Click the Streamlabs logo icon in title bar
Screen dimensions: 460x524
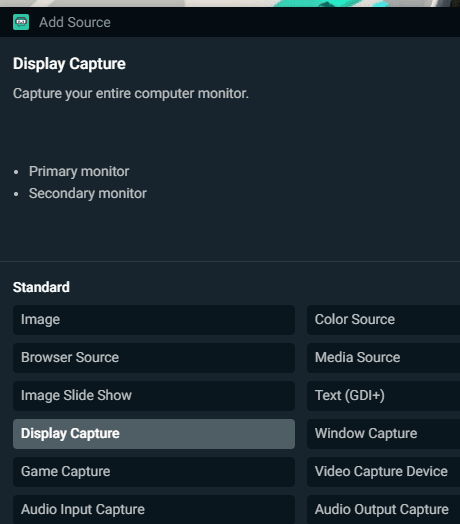point(21,22)
